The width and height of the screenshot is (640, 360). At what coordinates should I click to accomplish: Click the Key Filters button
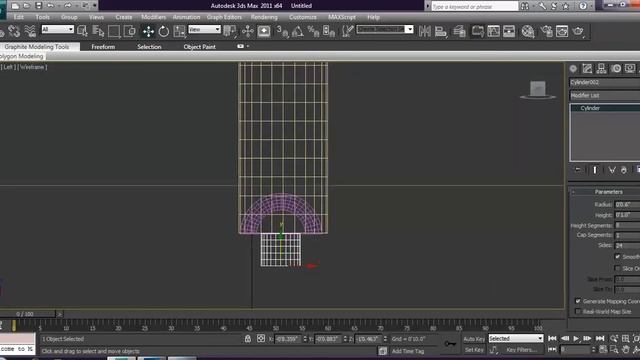522,350
